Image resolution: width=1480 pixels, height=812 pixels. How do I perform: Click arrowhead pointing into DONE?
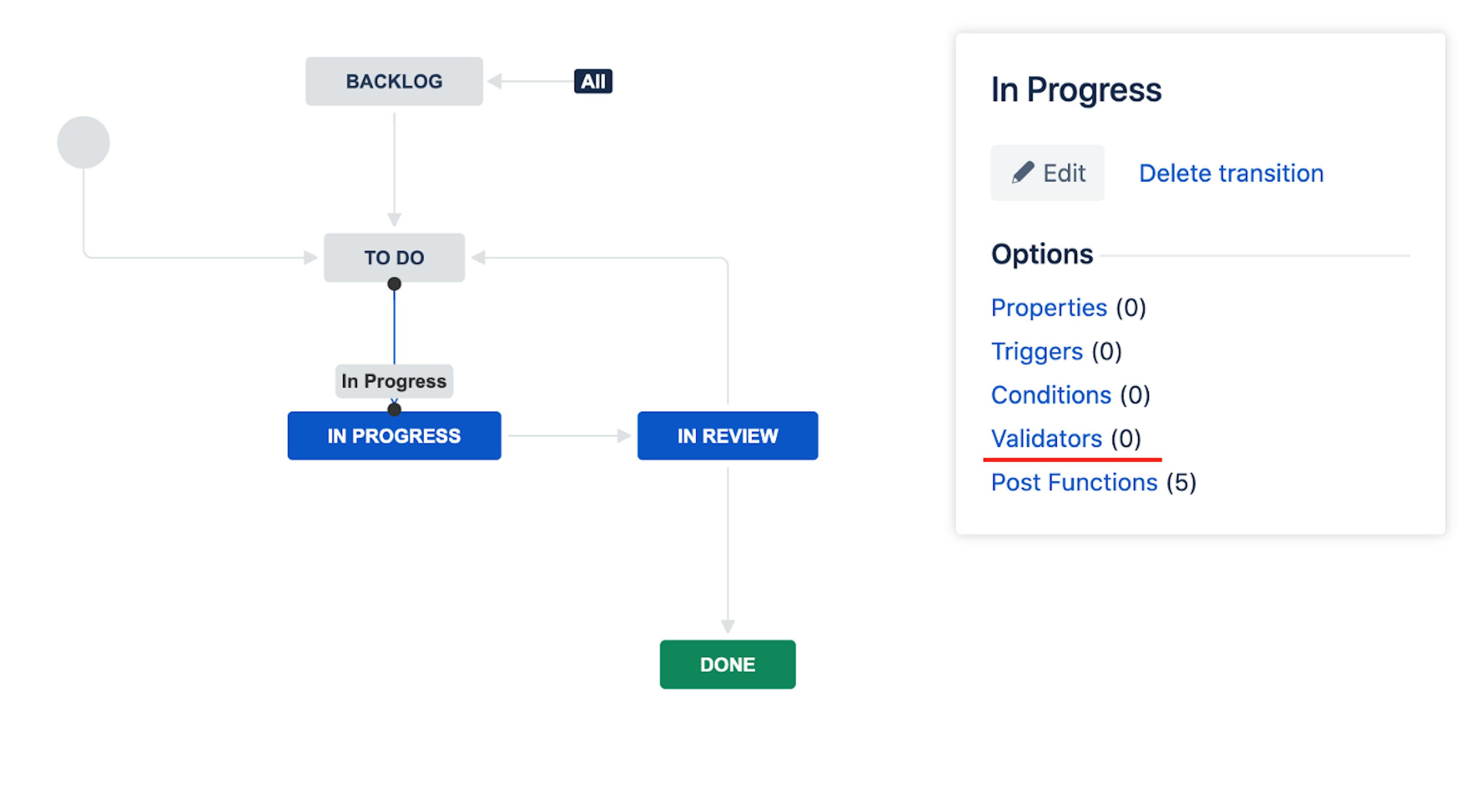(x=727, y=625)
